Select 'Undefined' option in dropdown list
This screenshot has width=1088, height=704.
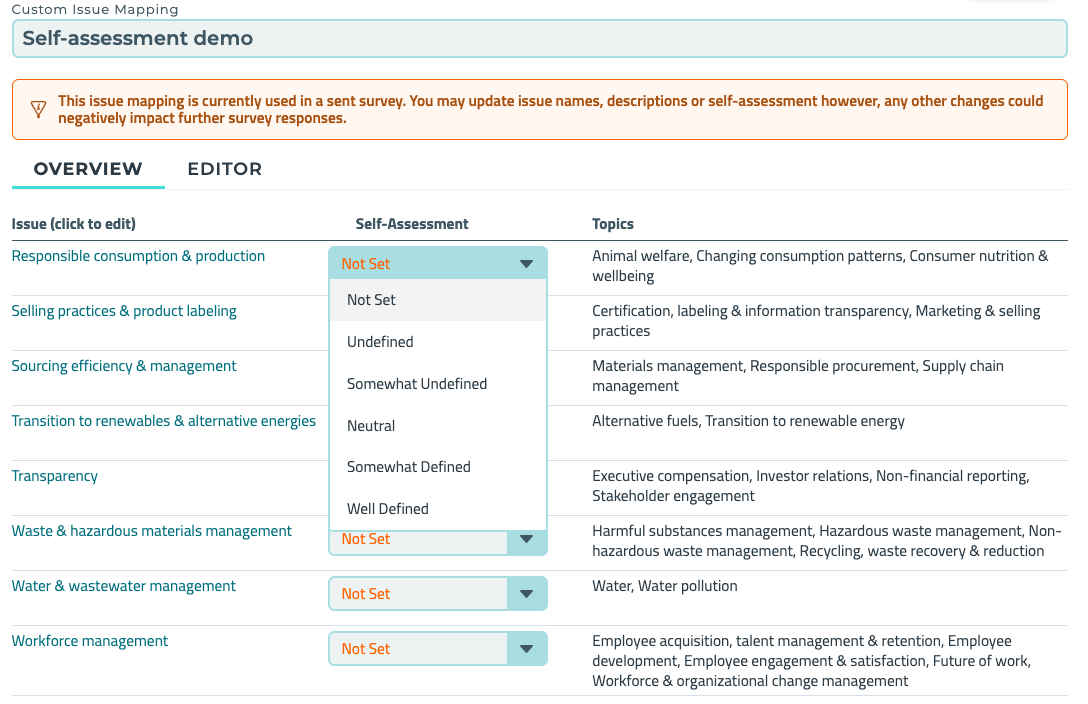[x=380, y=342]
